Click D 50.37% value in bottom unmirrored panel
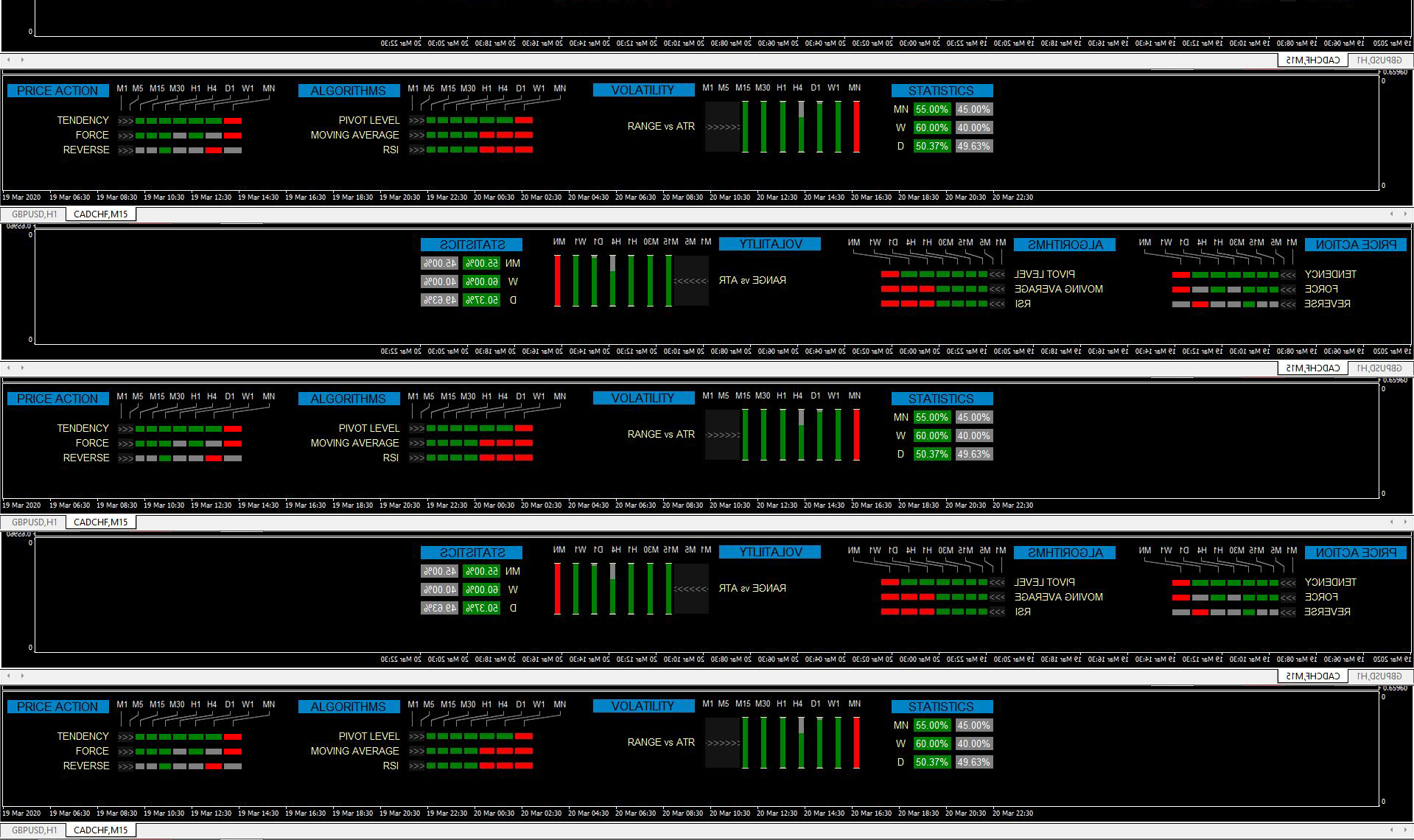The height and width of the screenshot is (840, 1414). 931,762
